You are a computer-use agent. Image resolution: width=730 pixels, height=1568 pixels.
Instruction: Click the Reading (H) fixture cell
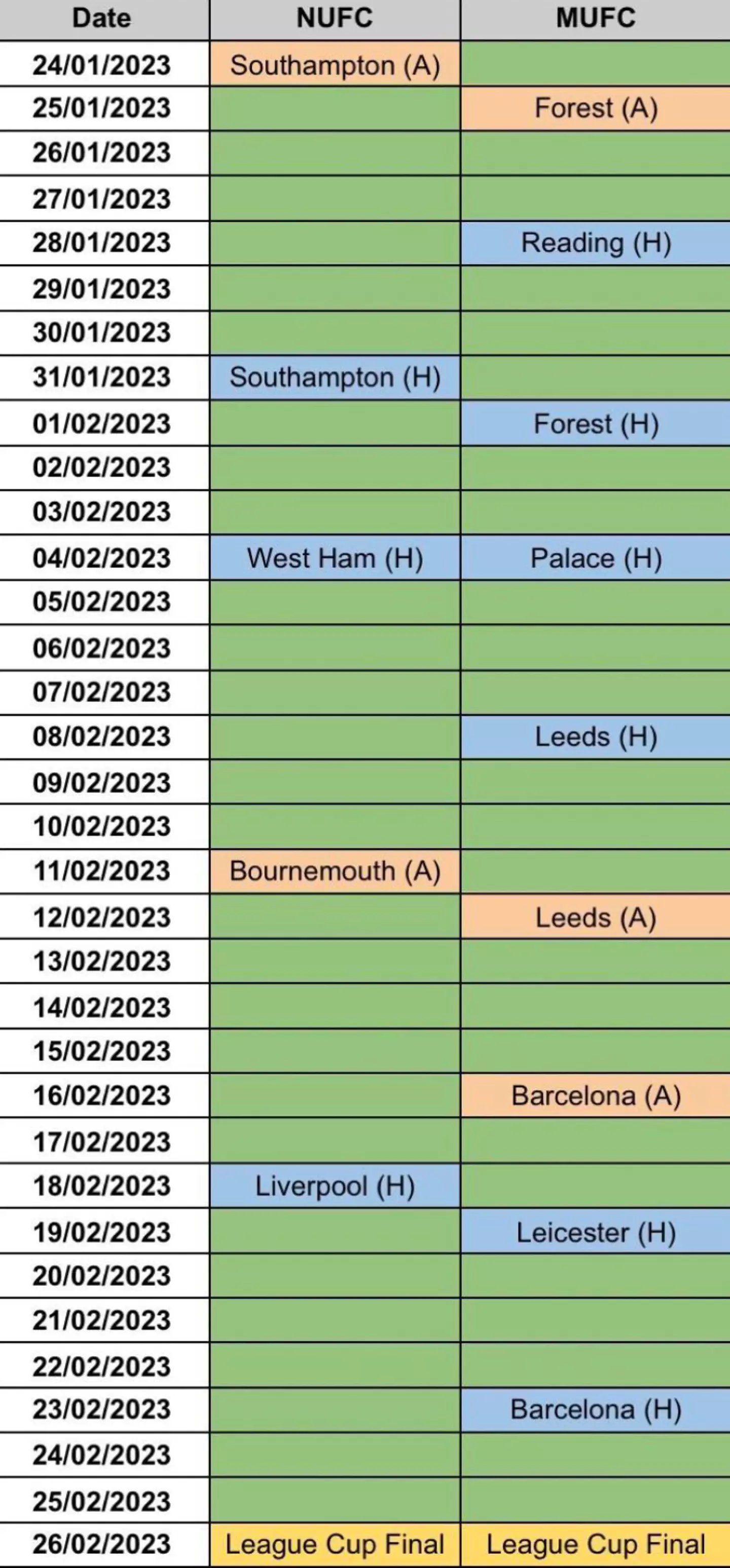pyautogui.click(x=596, y=243)
